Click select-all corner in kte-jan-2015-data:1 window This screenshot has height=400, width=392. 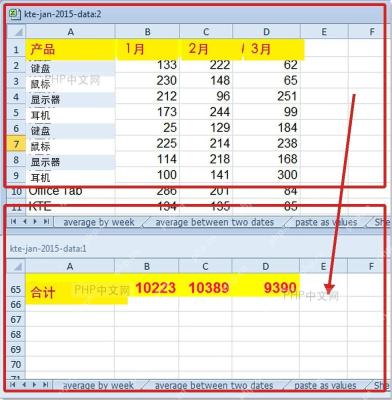(x=17, y=266)
